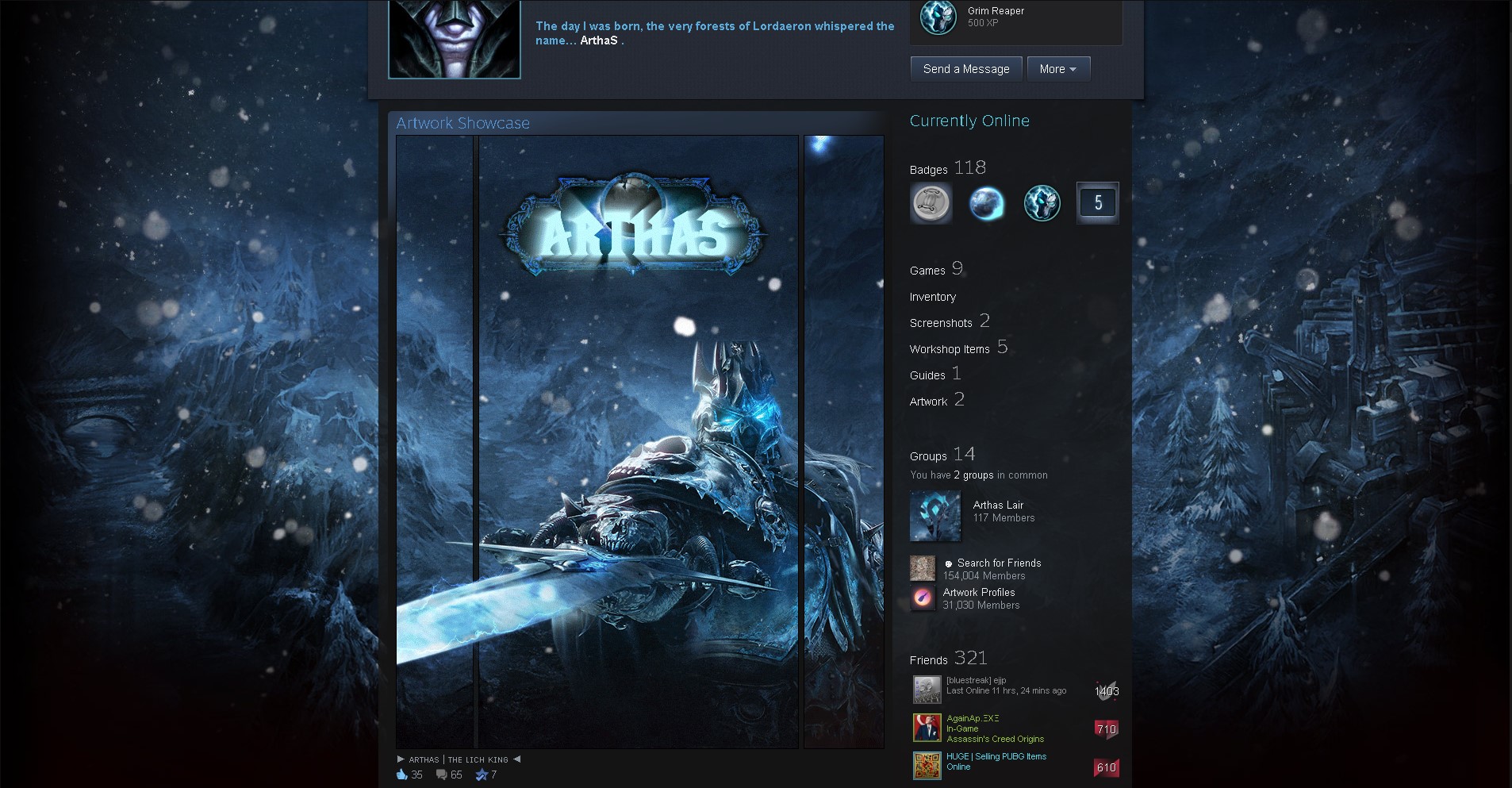Click the Artwork Showcase heading
This screenshot has height=788, width=1512.
coord(463,123)
